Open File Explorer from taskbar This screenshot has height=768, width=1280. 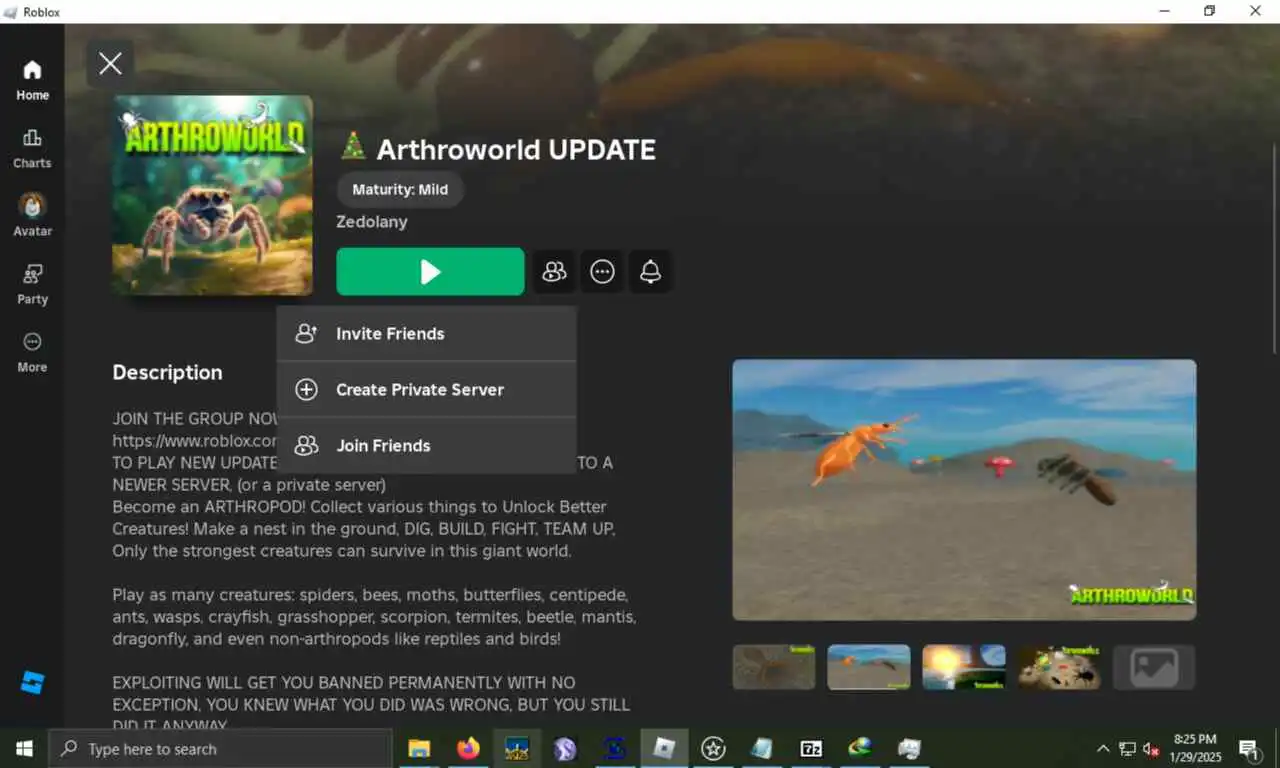pyautogui.click(x=419, y=748)
